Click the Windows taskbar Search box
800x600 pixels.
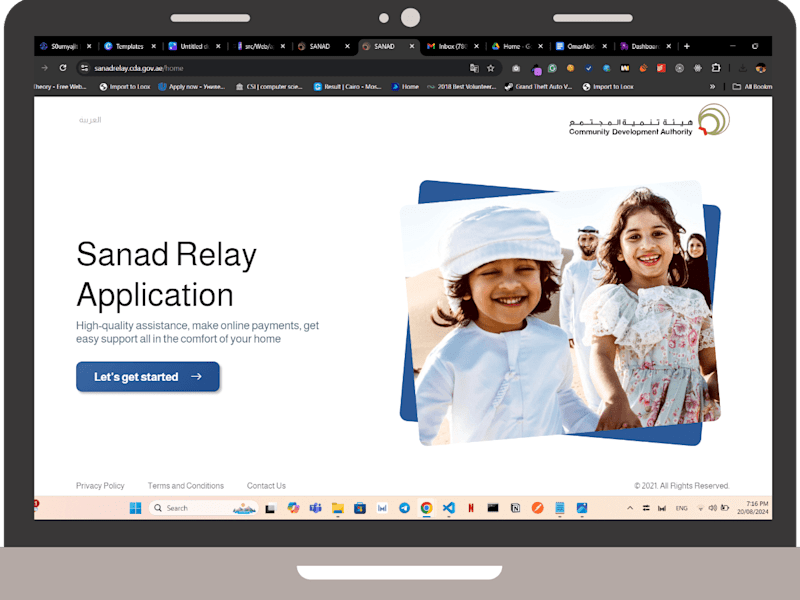(204, 508)
